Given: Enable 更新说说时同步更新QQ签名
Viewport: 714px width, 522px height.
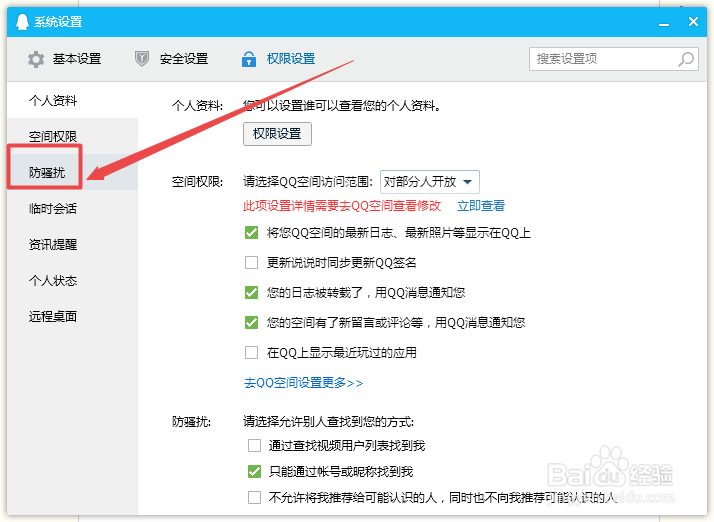Looking at the screenshot, I should (x=251, y=262).
